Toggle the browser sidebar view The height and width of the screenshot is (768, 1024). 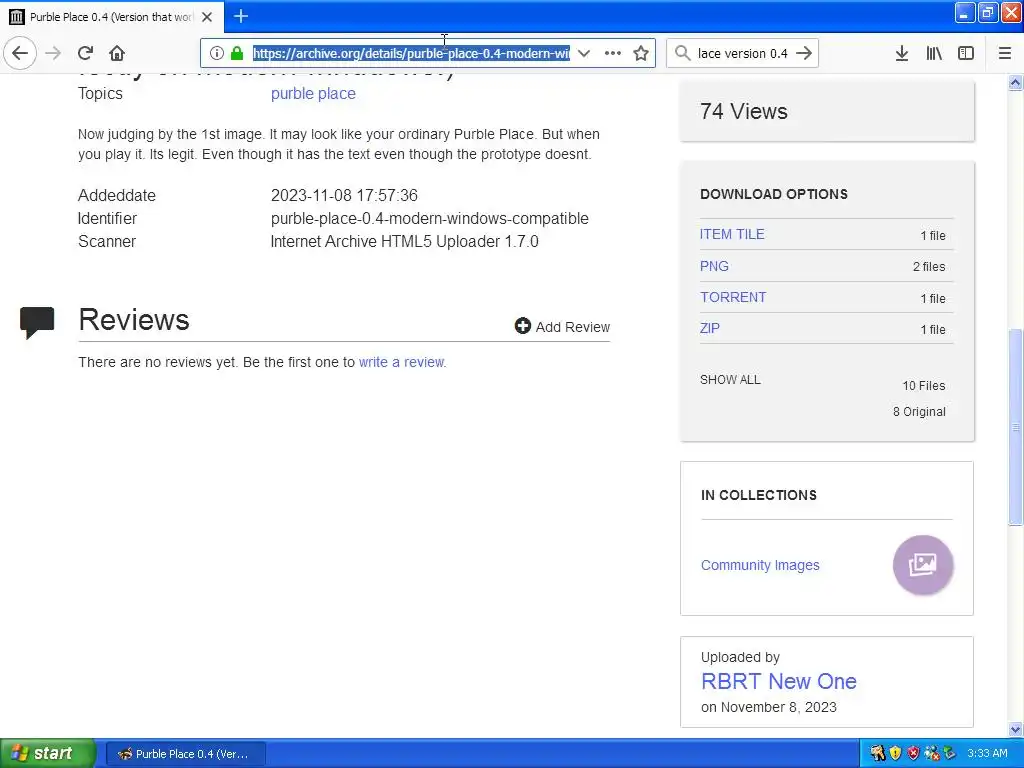966,53
